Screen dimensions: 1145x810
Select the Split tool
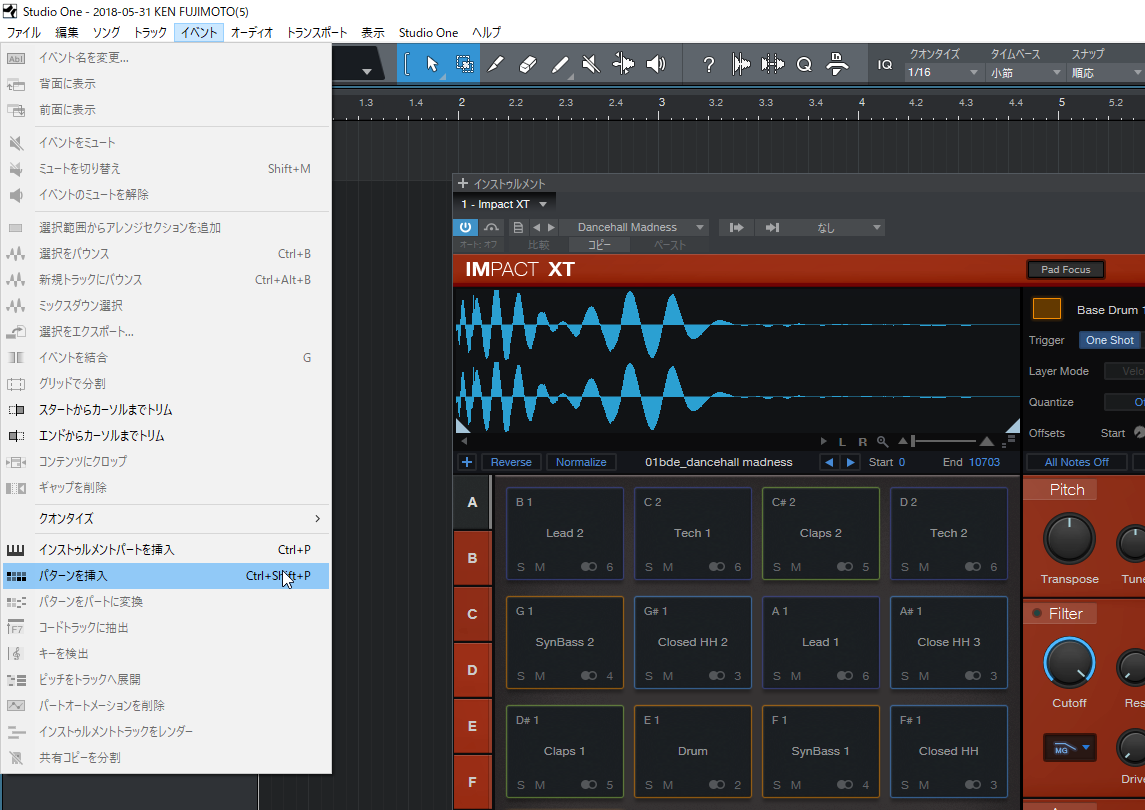click(x=496, y=64)
